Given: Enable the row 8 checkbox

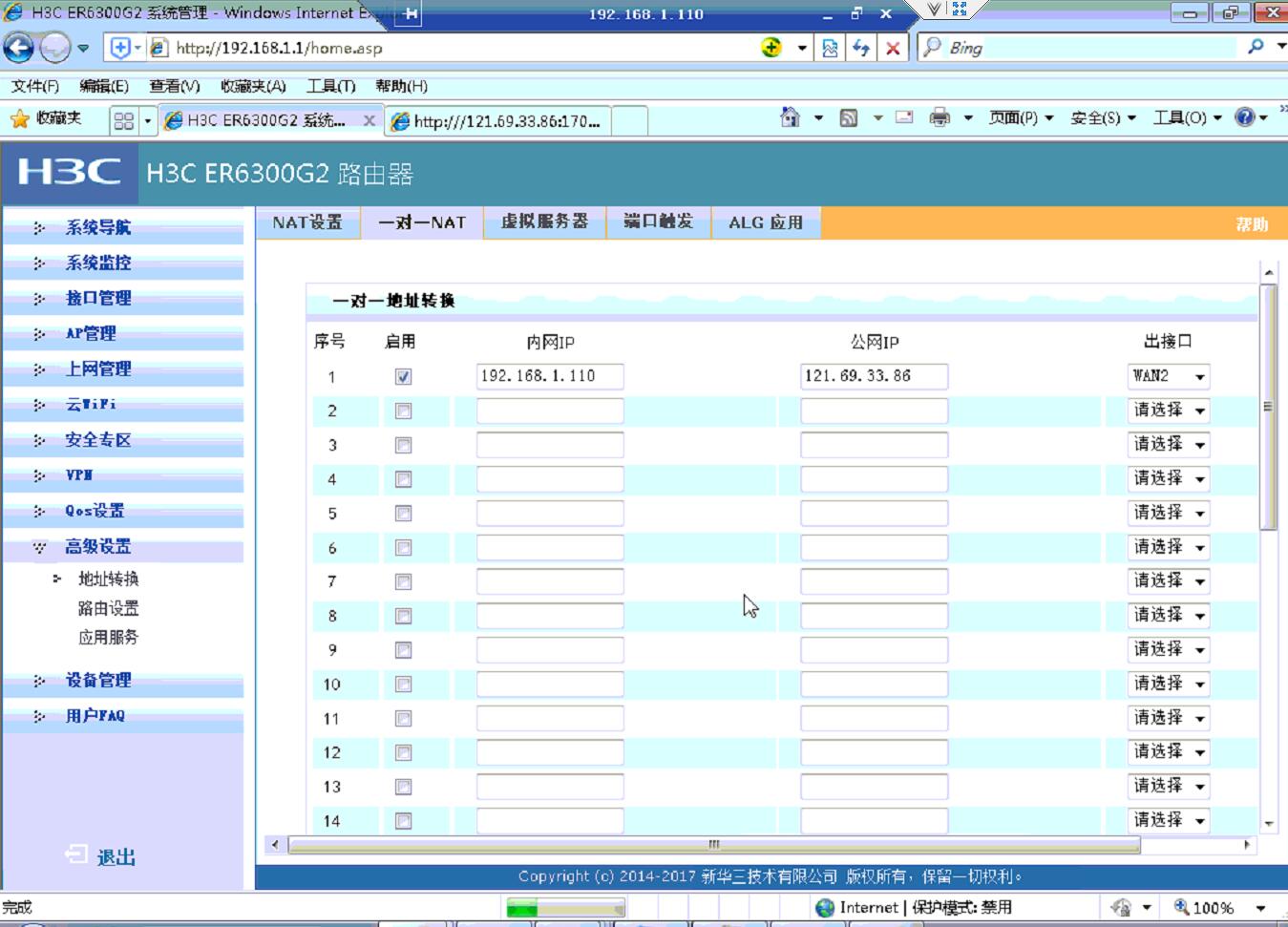Looking at the screenshot, I should pyautogui.click(x=403, y=616).
